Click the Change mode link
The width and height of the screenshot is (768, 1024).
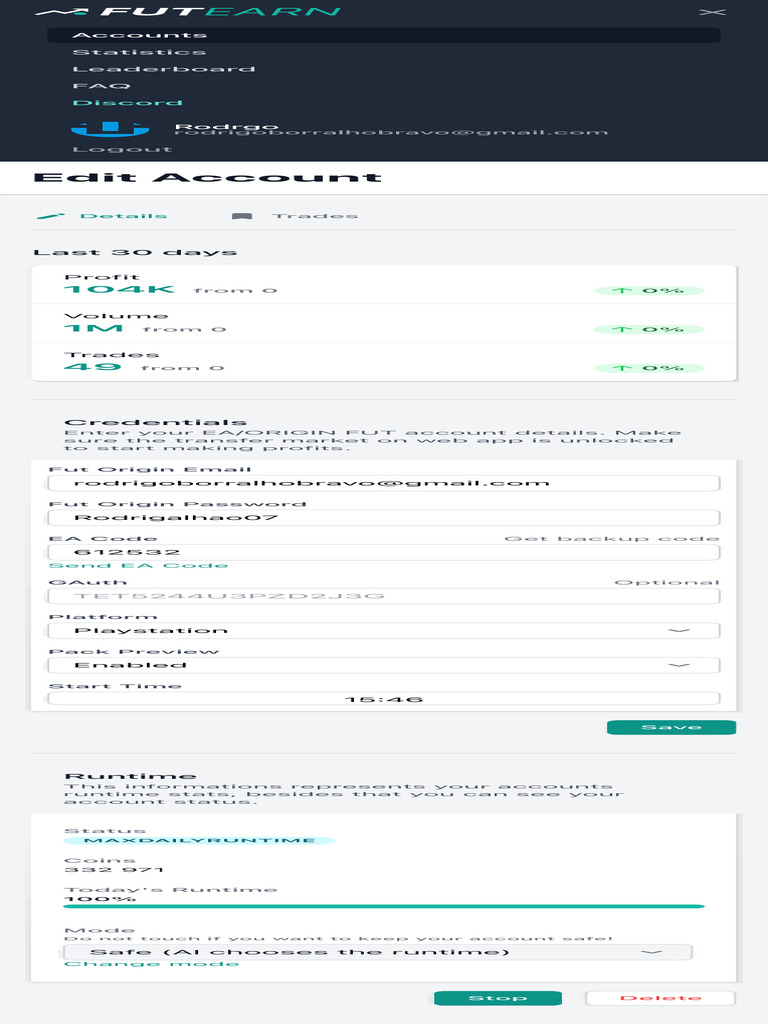(152, 964)
